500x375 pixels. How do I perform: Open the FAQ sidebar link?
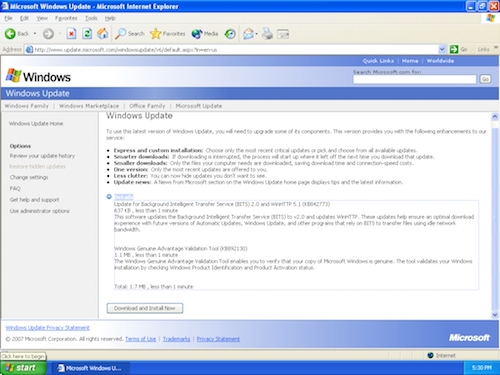[15, 189]
